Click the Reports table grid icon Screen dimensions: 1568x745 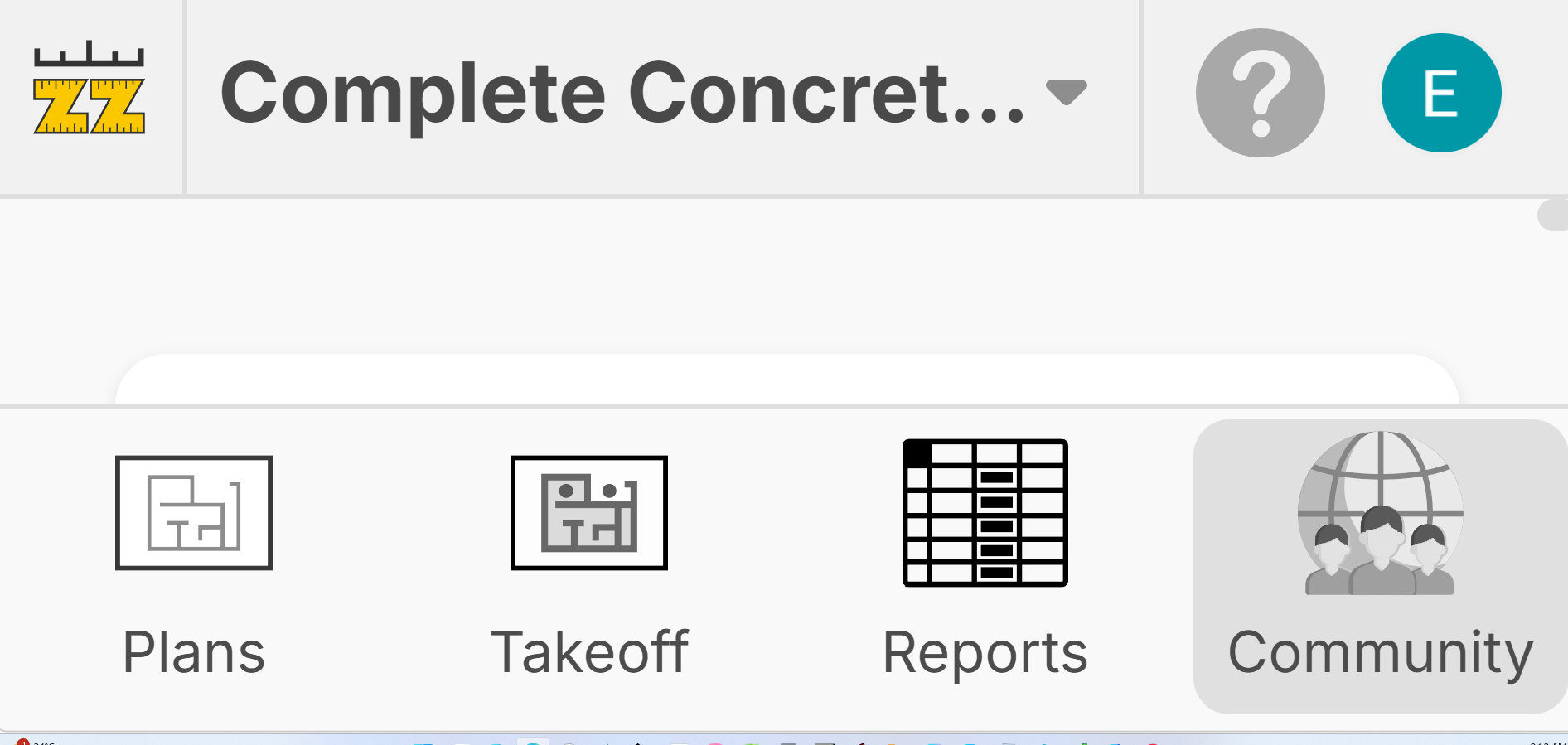[x=985, y=513]
